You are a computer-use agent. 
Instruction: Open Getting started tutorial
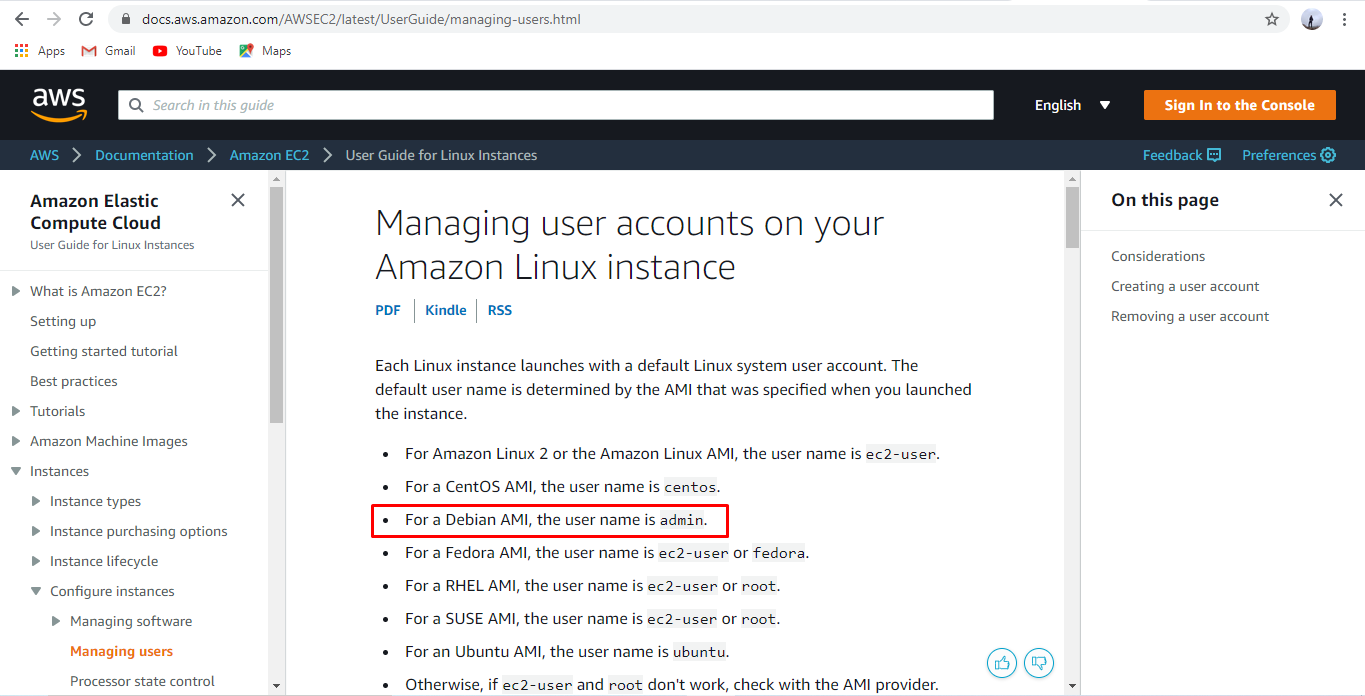[x=104, y=351]
